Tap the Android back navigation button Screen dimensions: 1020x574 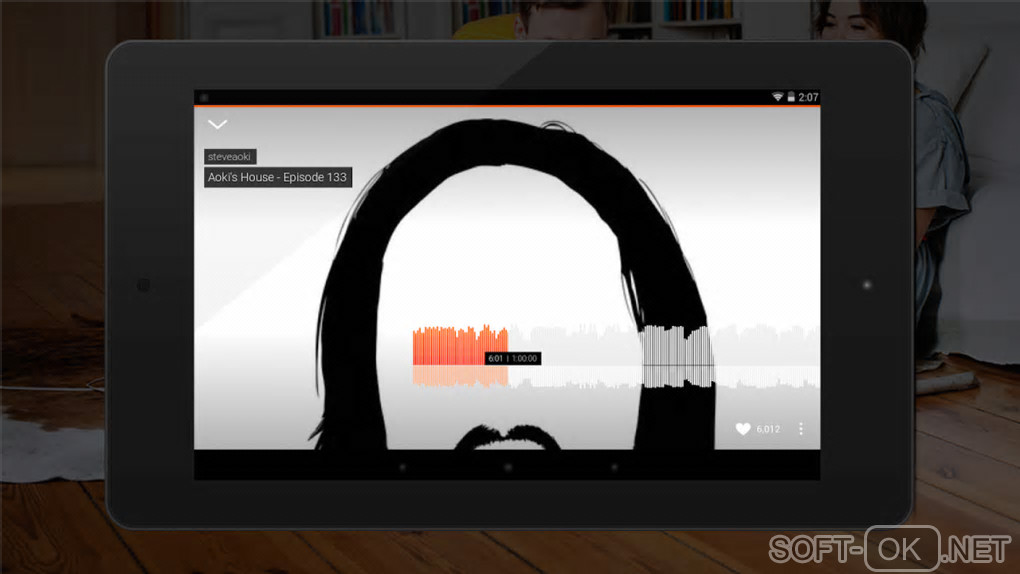[402, 467]
